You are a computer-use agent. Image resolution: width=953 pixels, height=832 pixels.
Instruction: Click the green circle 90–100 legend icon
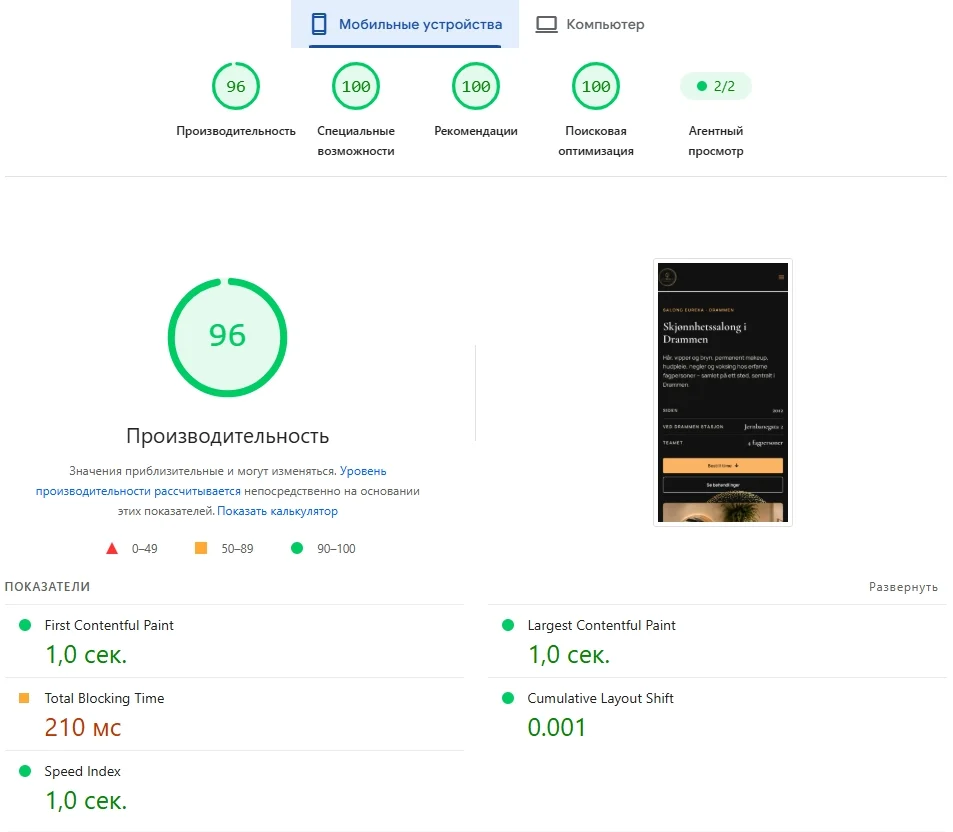[x=297, y=548]
